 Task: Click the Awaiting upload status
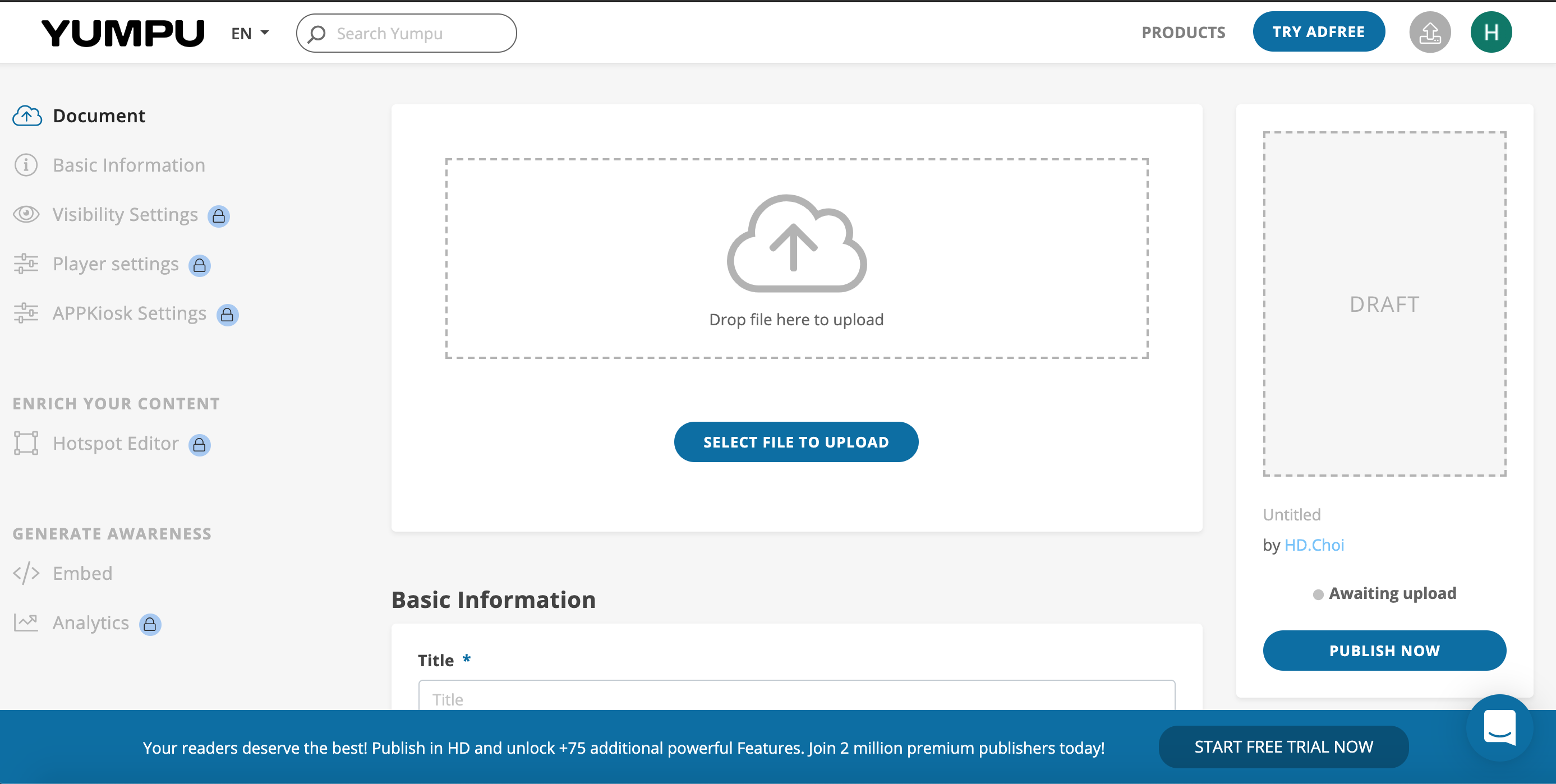1384,593
